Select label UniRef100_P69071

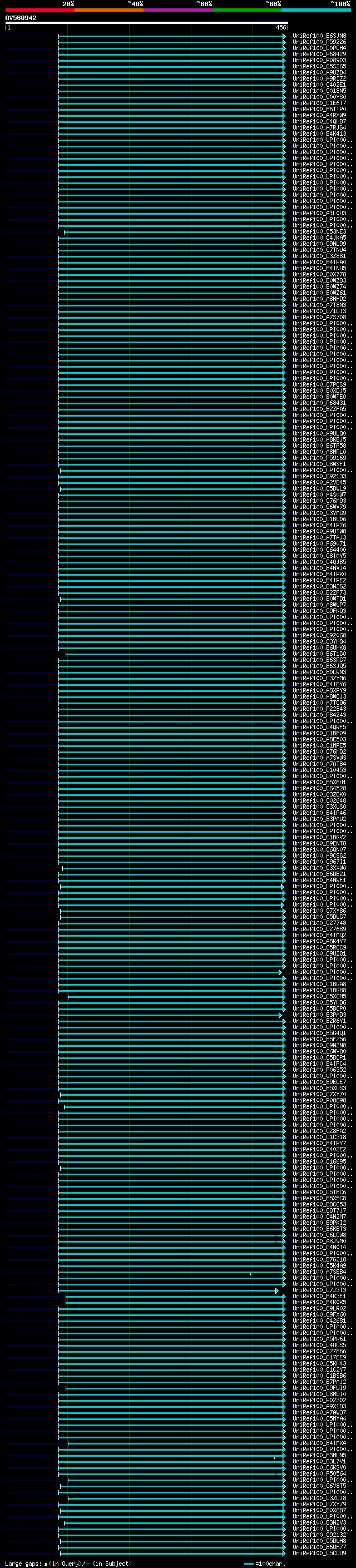319,543
